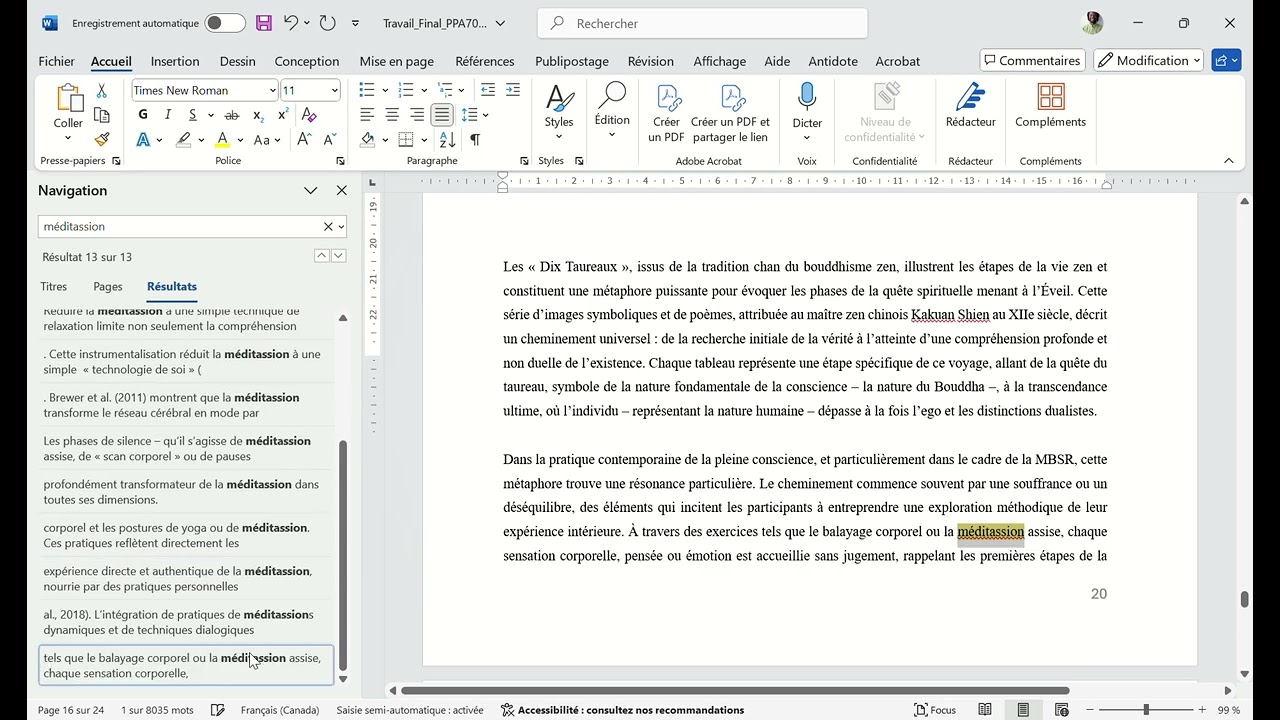
Task: Click the save diskette icon
Action: click(264, 23)
